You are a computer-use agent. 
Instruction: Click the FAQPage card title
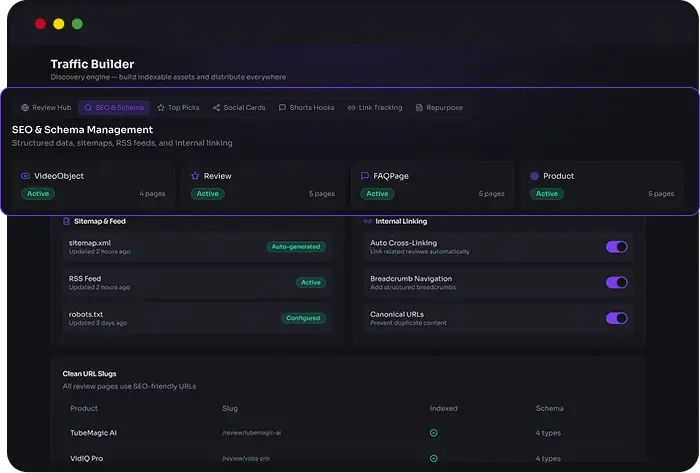pyautogui.click(x=391, y=176)
